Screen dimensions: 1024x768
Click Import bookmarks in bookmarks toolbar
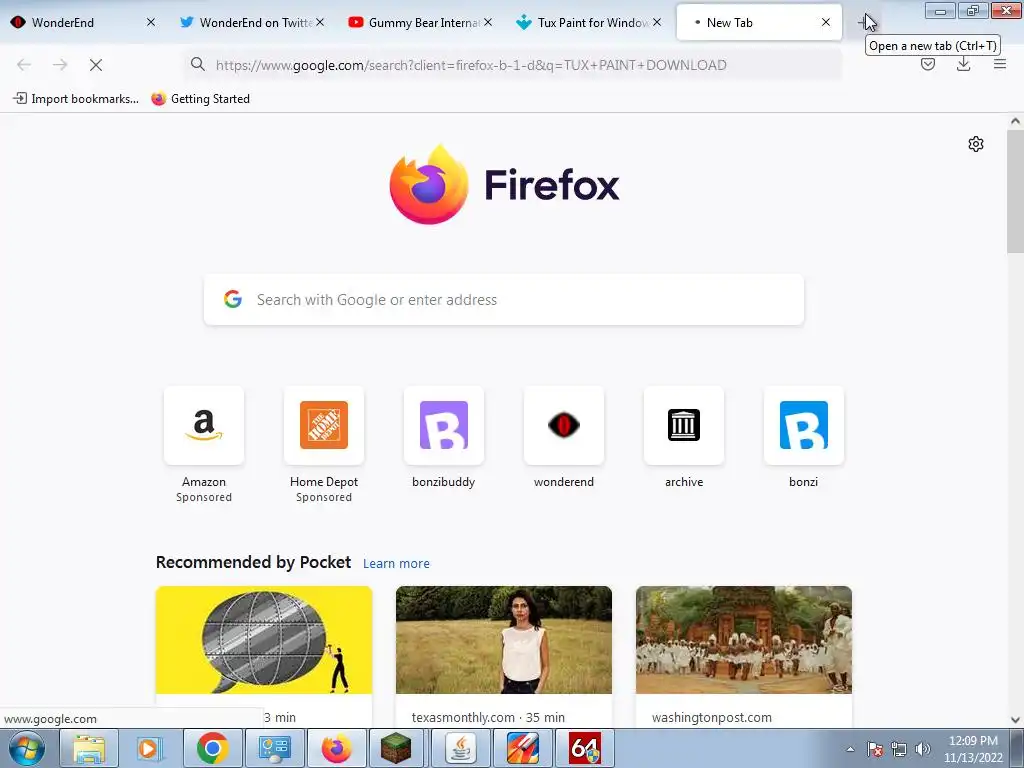(76, 99)
